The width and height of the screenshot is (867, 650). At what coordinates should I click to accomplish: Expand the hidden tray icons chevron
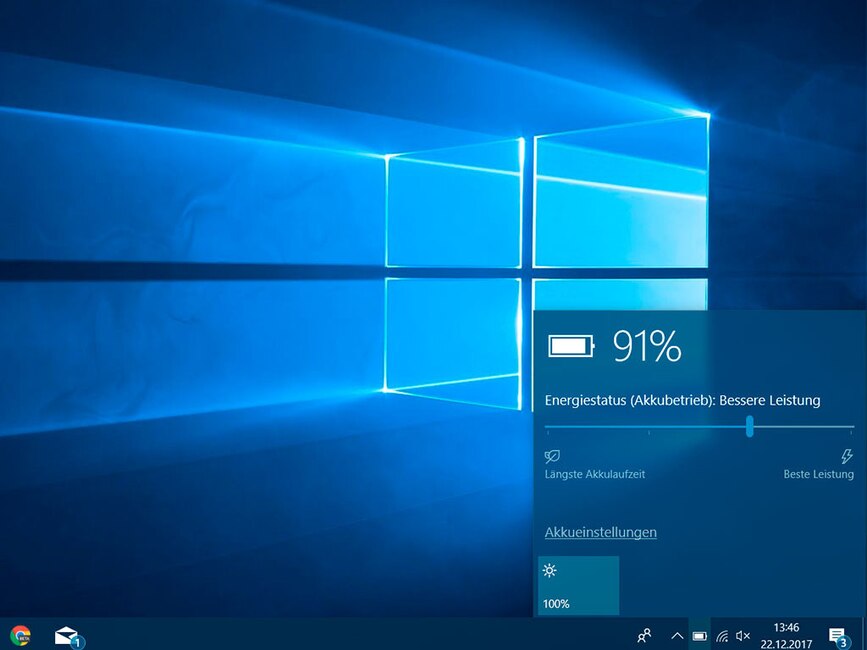(677, 635)
